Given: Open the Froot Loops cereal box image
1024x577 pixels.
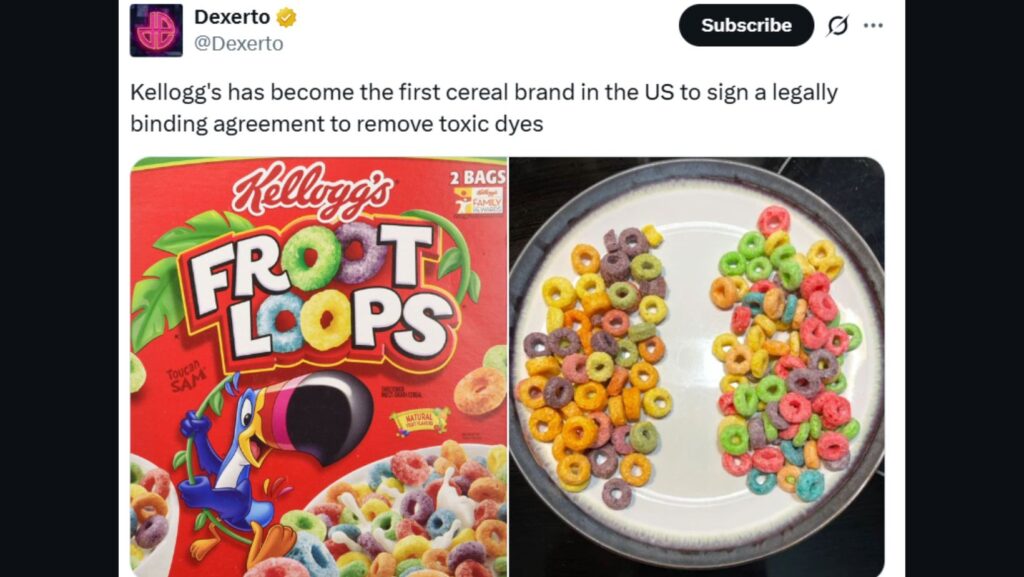Looking at the screenshot, I should point(319,367).
